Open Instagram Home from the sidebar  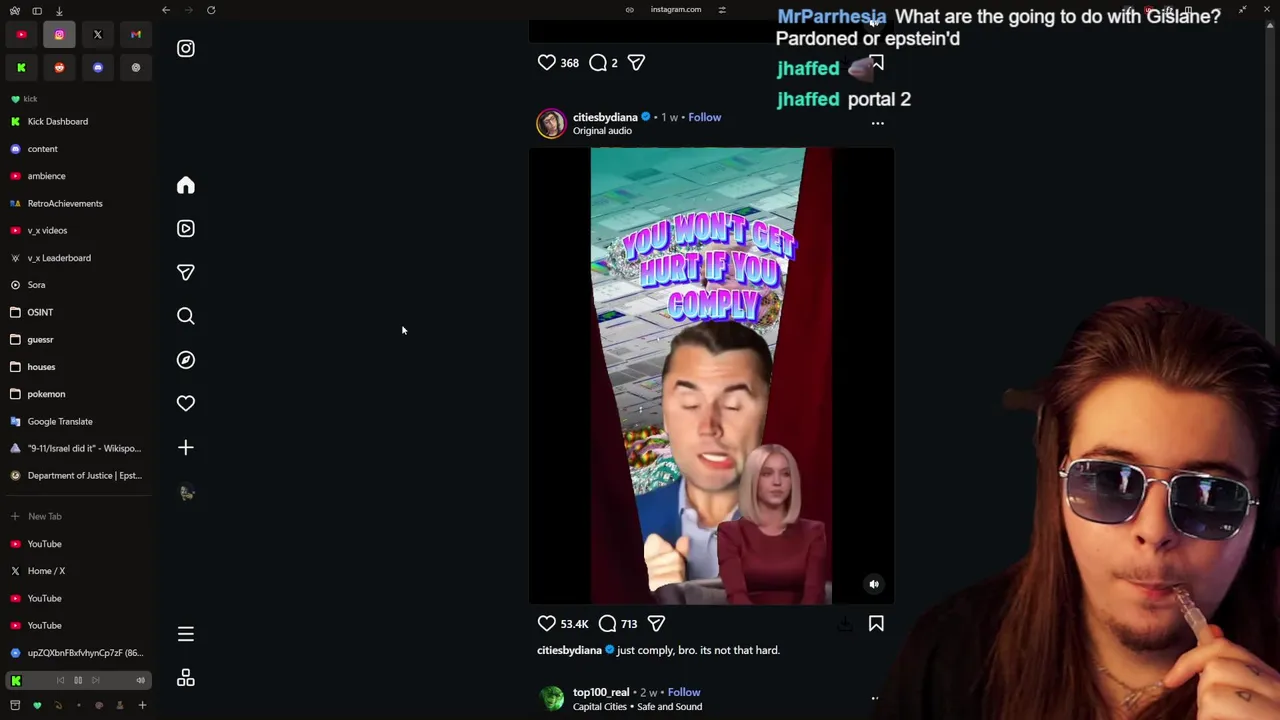[186, 185]
